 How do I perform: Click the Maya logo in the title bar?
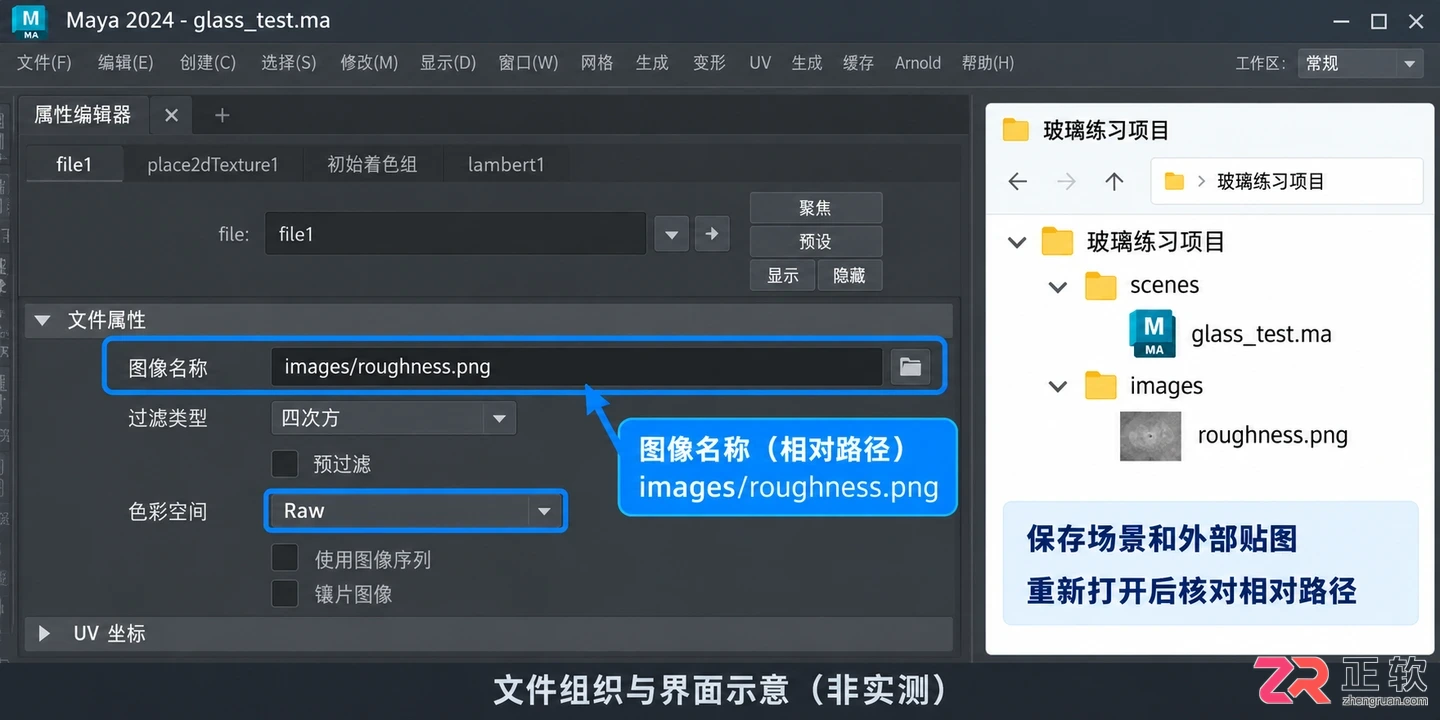pyautogui.click(x=30, y=21)
